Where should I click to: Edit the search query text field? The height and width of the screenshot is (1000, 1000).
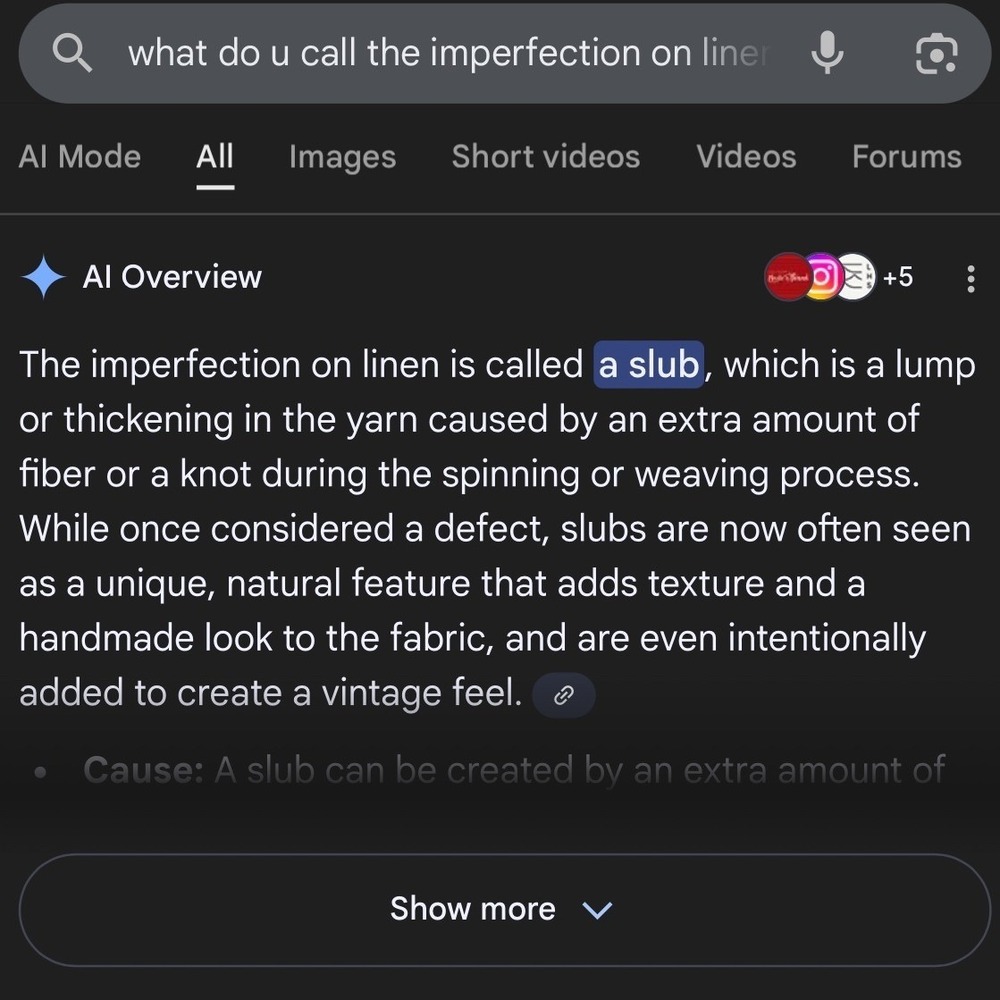450,52
